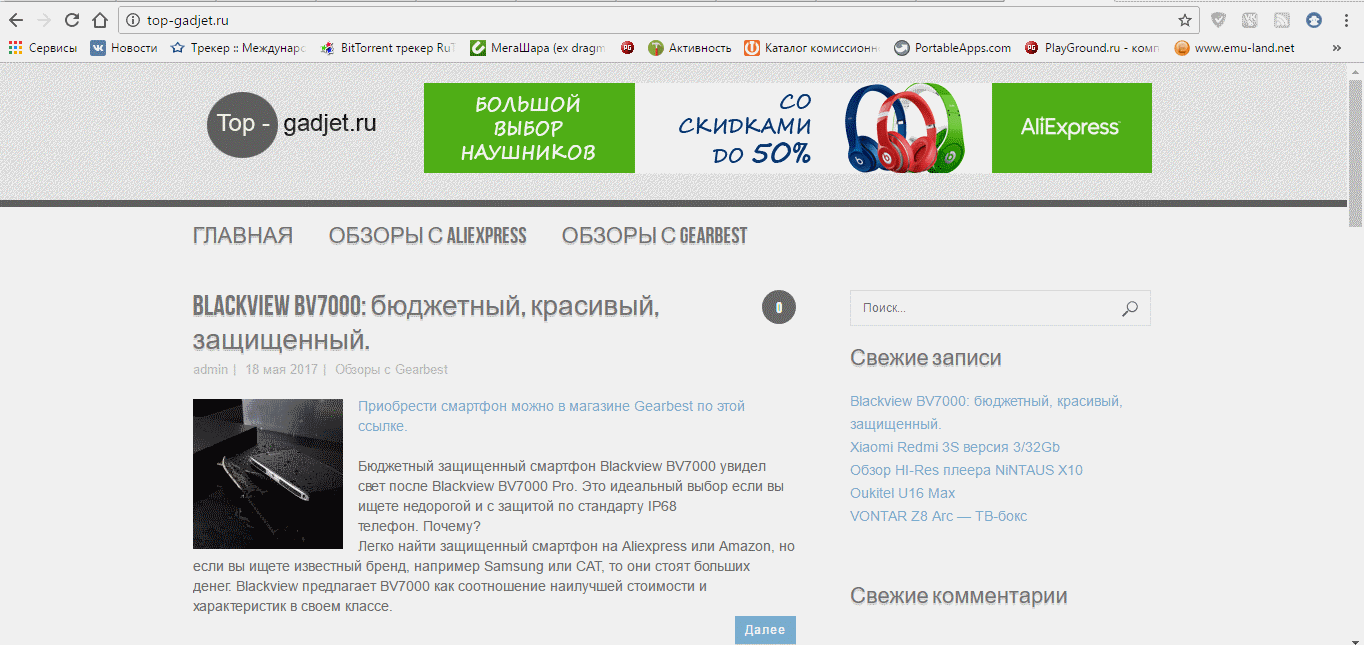Click the 18 мая 2017 date link
Viewport: 1364px width, 645px height.
(x=281, y=369)
